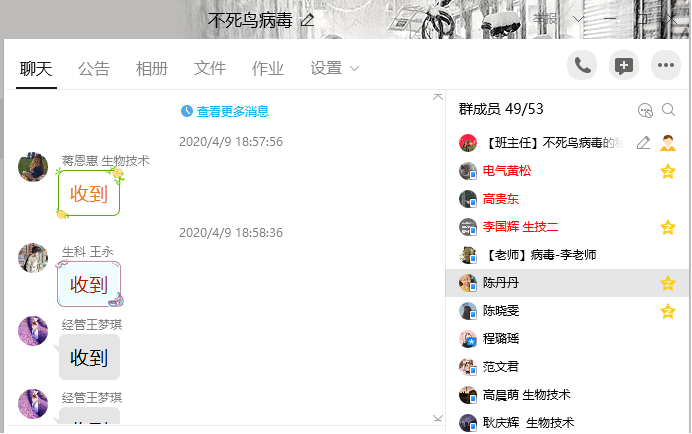Toggle the star next to 陈晓雯
The height and width of the screenshot is (434, 692).
[x=667, y=311]
